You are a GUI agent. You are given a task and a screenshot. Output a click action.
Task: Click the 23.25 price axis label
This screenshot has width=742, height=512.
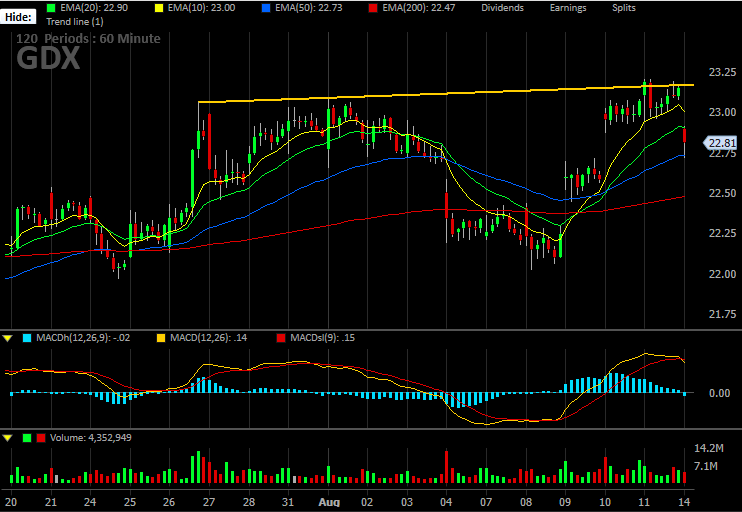722,72
